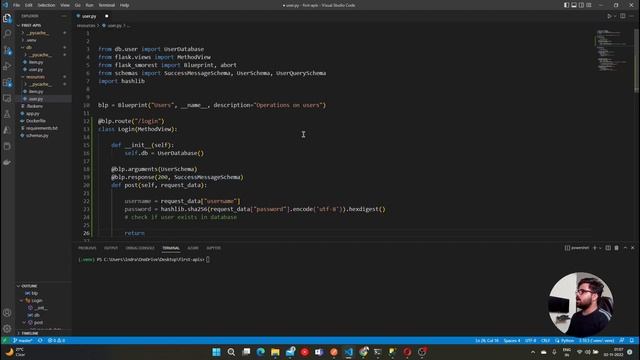
Task: Click the Windows Start button
Action: coord(216,352)
